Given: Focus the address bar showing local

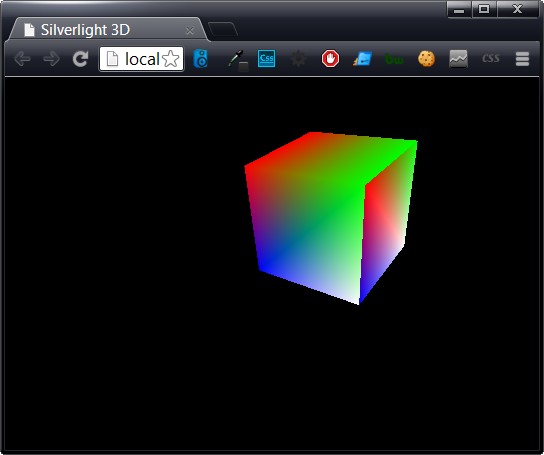Looking at the screenshot, I should (142, 59).
